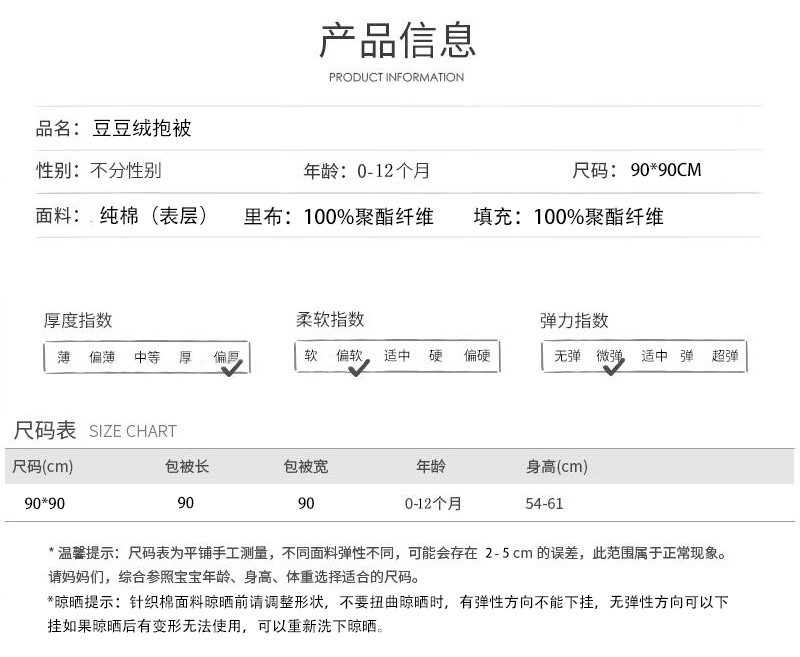Select product name 豆豆绒抱被
Viewport: 800px width, 657px height.
tap(141, 128)
